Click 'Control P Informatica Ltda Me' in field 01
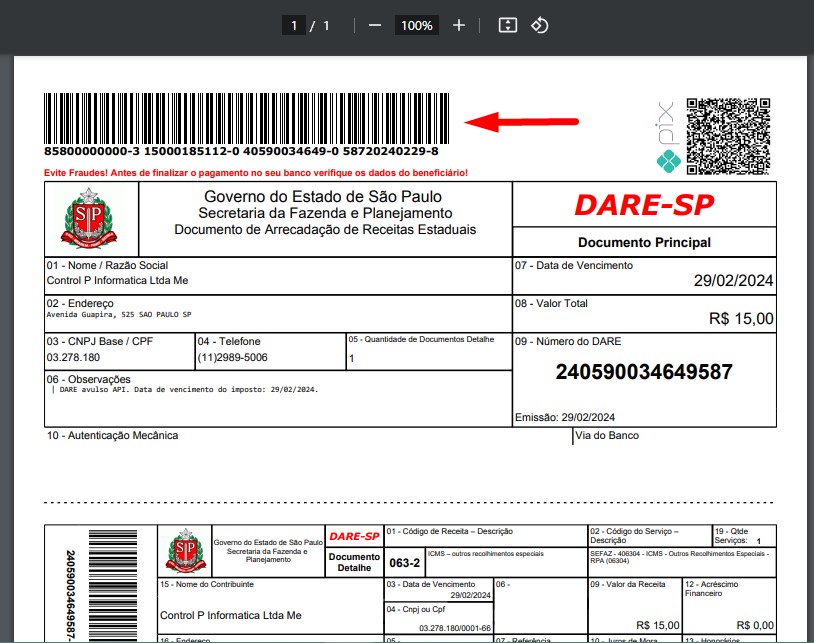The width and height of the screenshot is (814, 643). (117, 280)
